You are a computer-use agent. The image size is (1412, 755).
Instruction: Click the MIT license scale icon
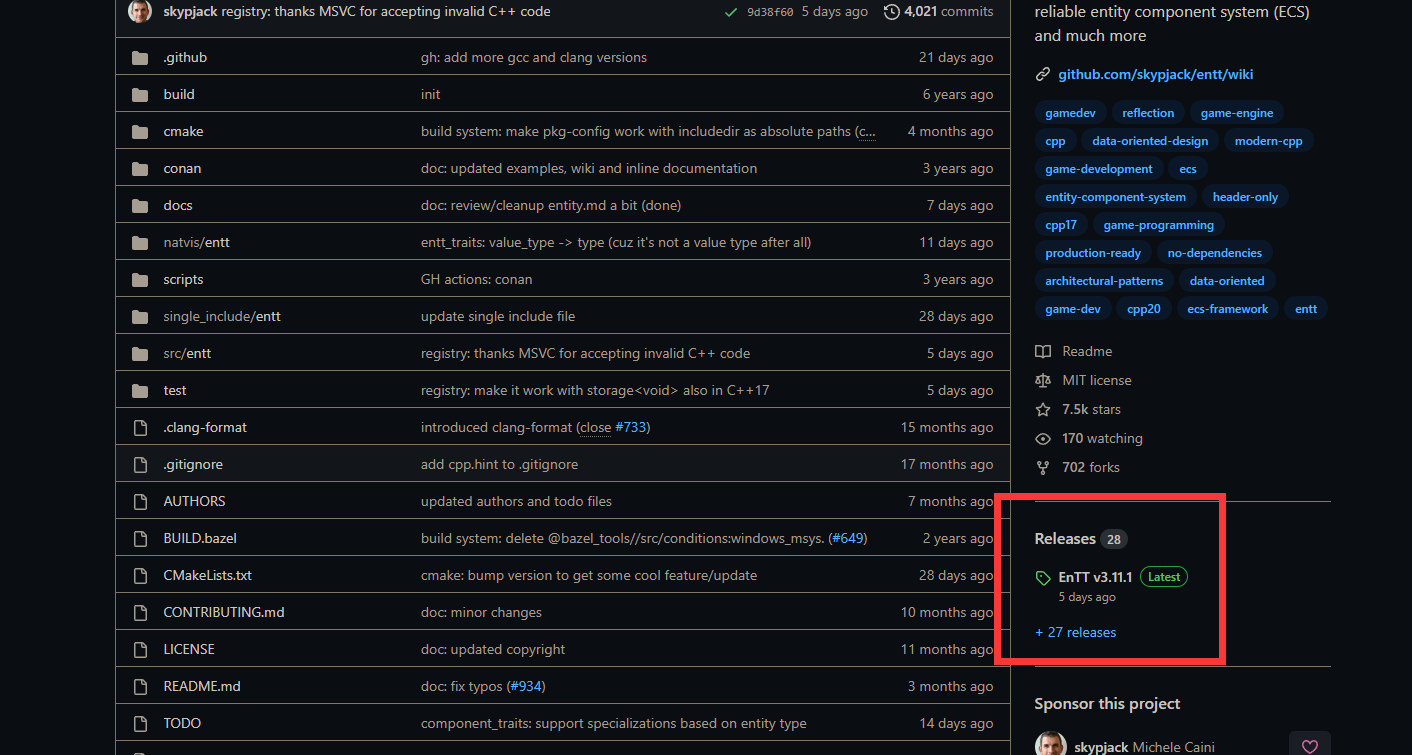point(1043,380)
